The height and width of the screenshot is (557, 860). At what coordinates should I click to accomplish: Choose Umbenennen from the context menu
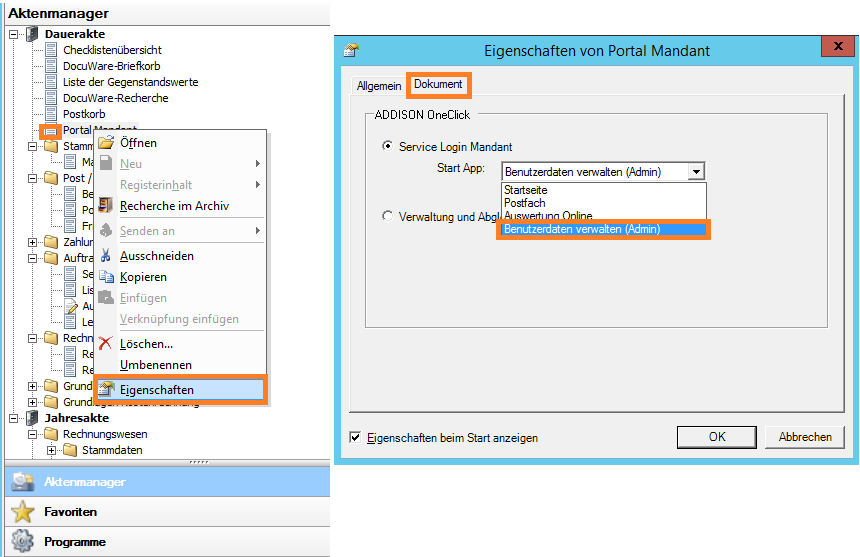[180, 365]
